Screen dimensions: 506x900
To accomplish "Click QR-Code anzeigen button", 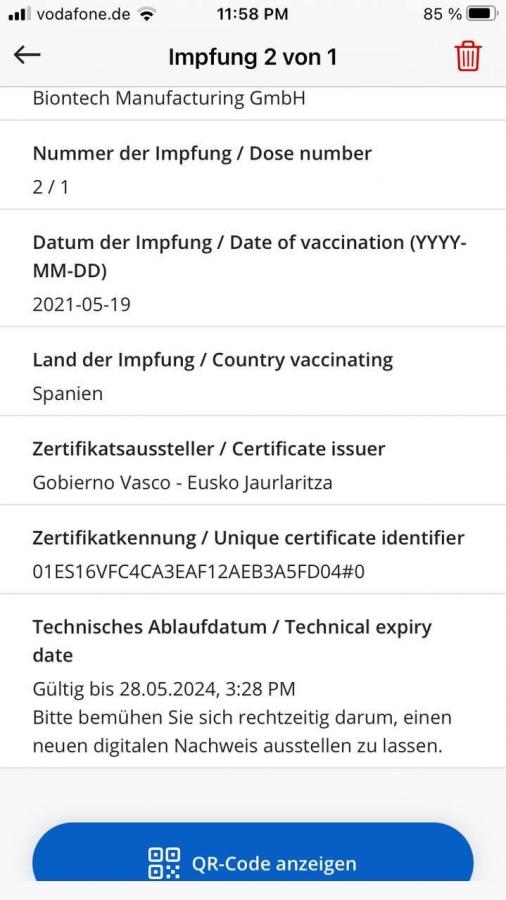I will (252, 853).
